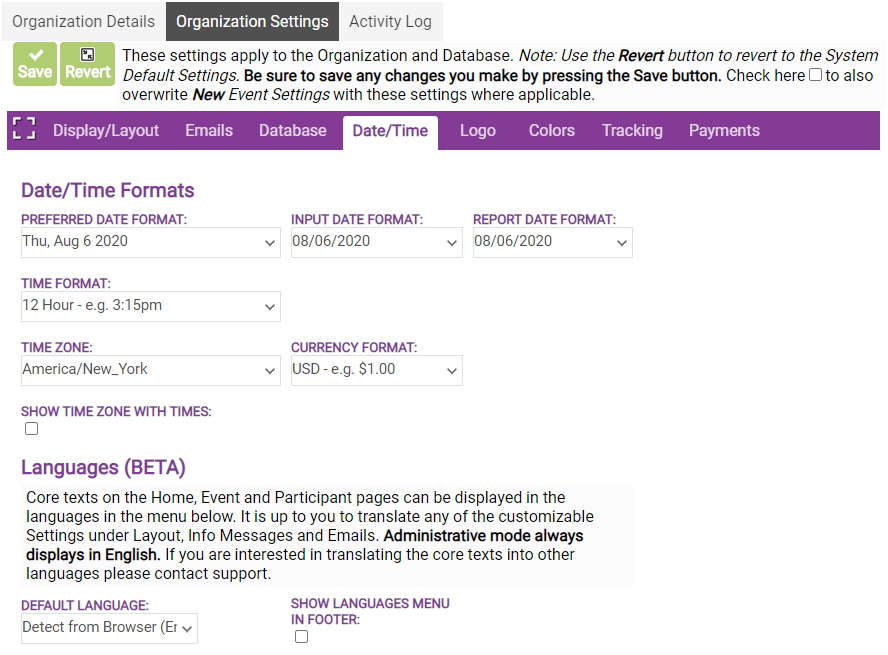Change the Time Format selection
Image resolution: width=888 pixels, height=655 pixels.
coord(150,306)
